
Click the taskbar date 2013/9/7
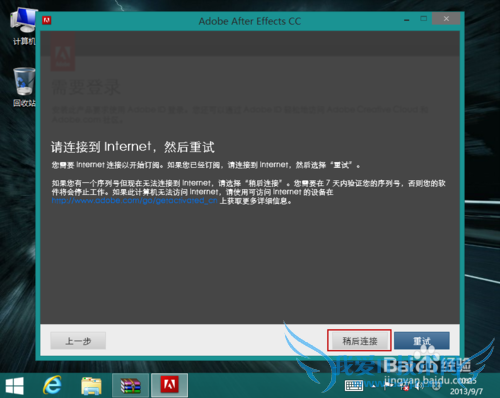coord(466,391)
